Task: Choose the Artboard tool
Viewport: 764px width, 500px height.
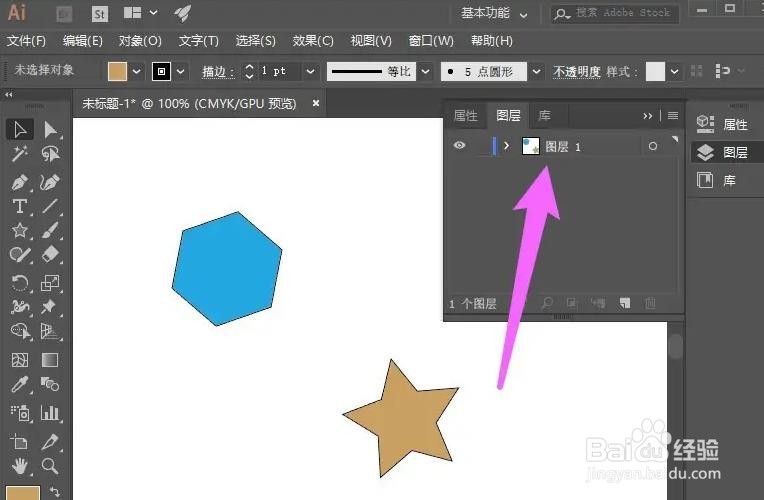Action: (20, 442)
